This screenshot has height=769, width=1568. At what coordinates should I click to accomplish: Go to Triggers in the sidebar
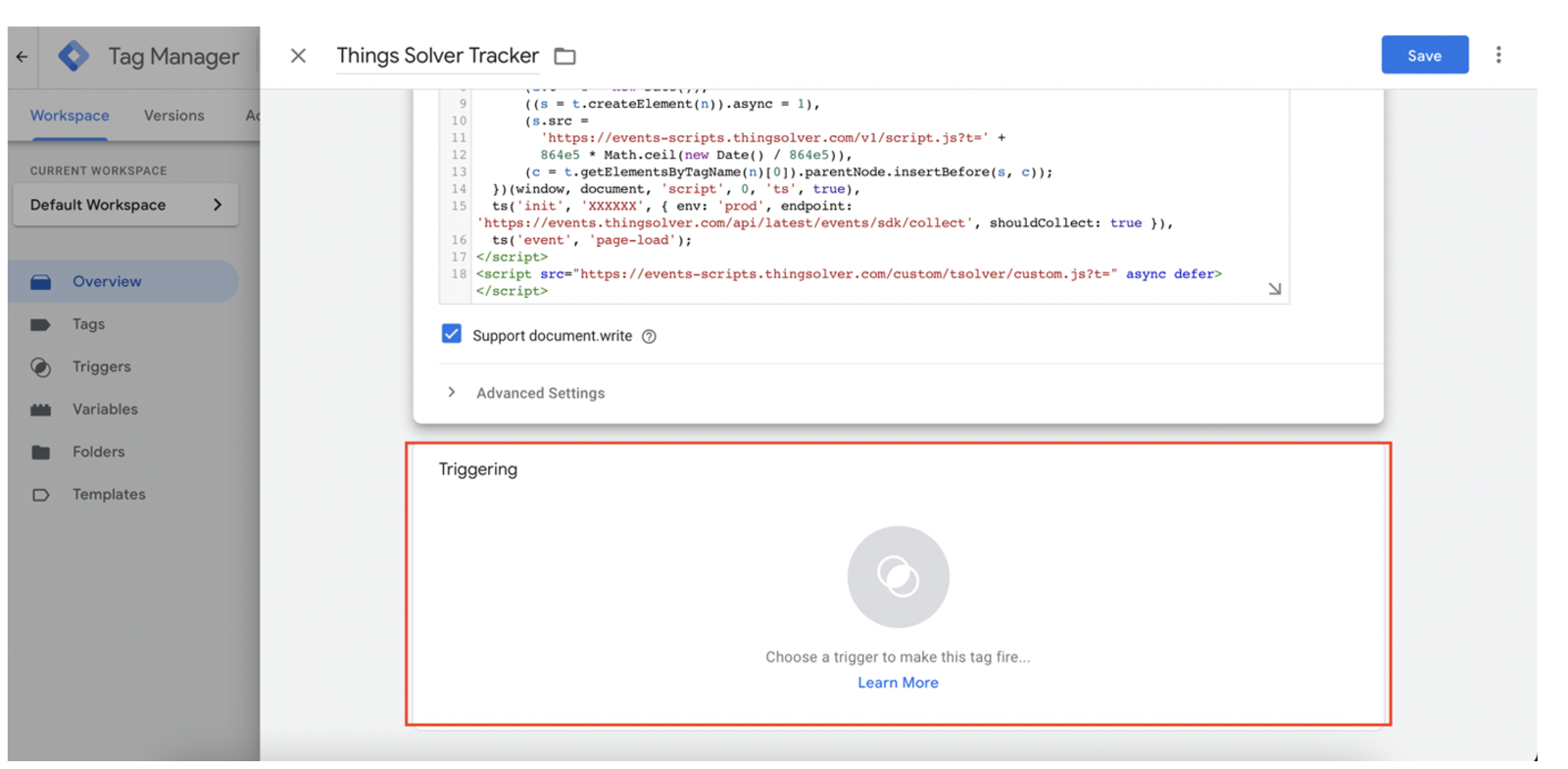(x=101, y=367)
